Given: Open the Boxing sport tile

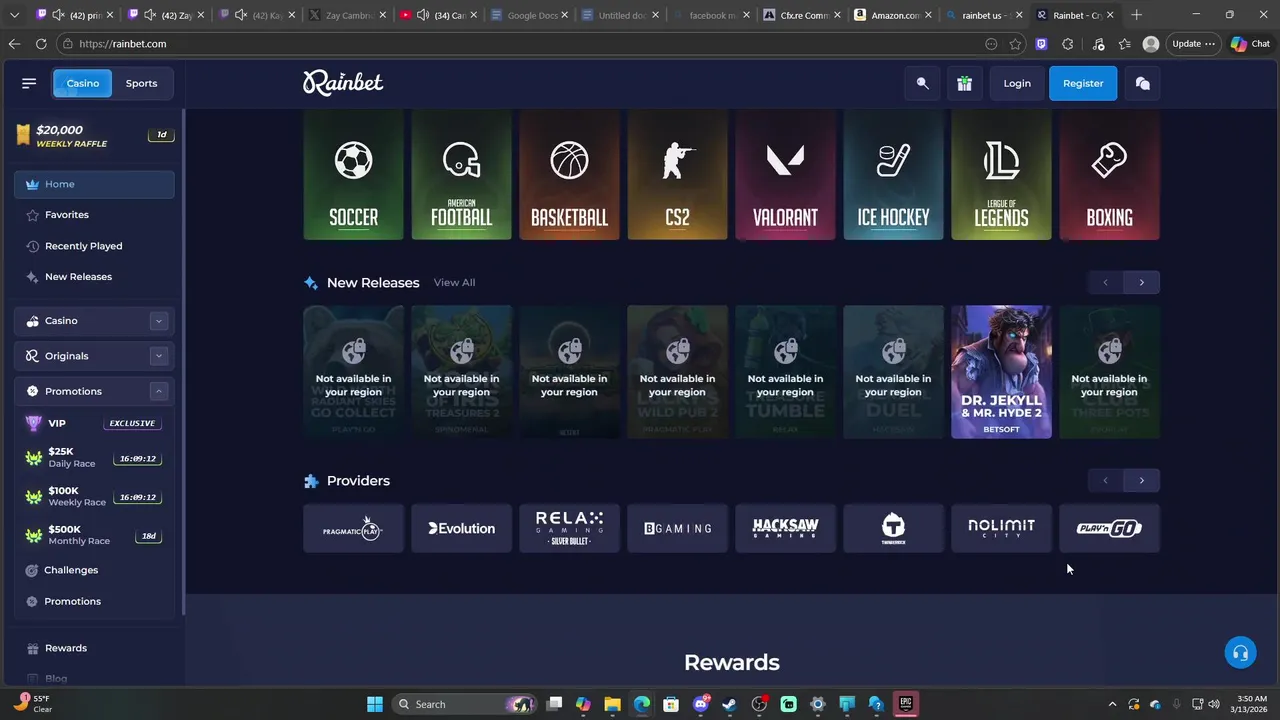Looking at the screenshot, I should pos(1109,175).
